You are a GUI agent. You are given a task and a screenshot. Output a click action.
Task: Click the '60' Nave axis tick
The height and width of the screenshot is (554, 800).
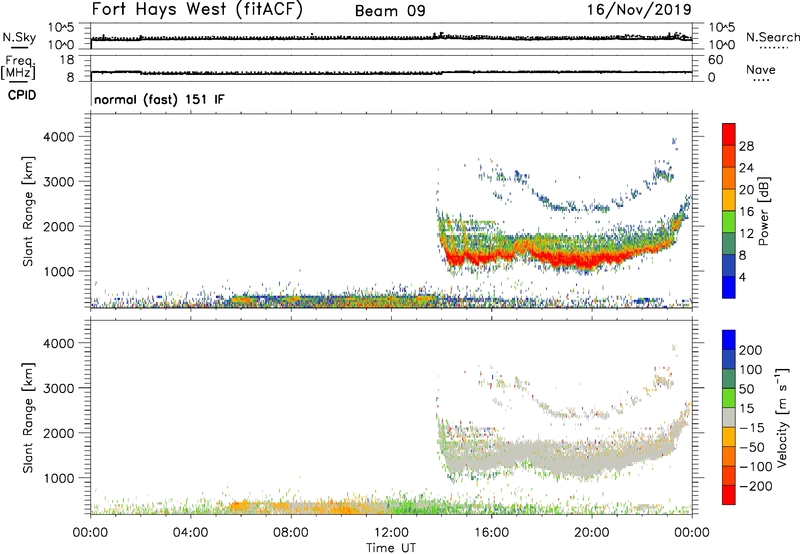(715, 60)
